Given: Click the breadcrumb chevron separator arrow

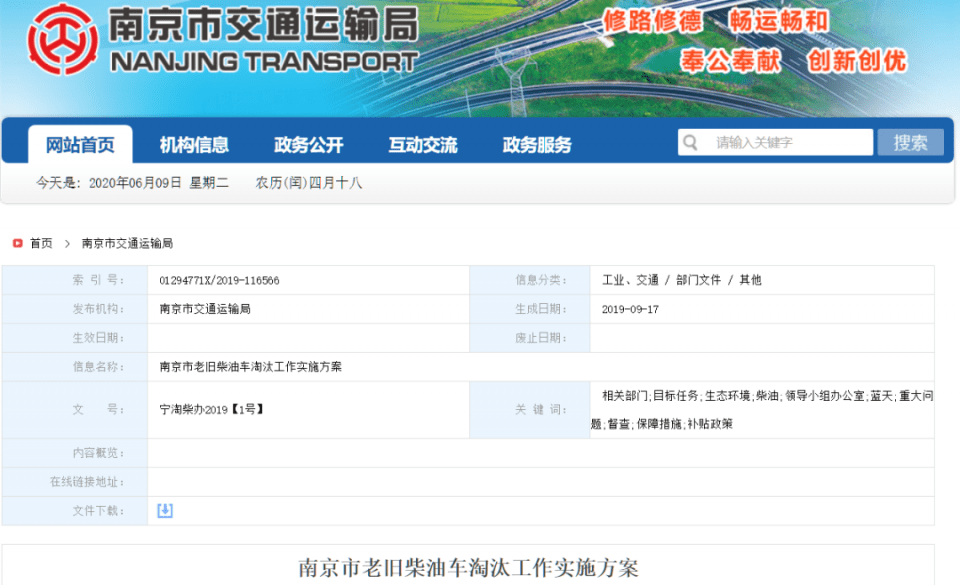Looking at the screenshot, I should pyautogui.click(x=67, y=243).
